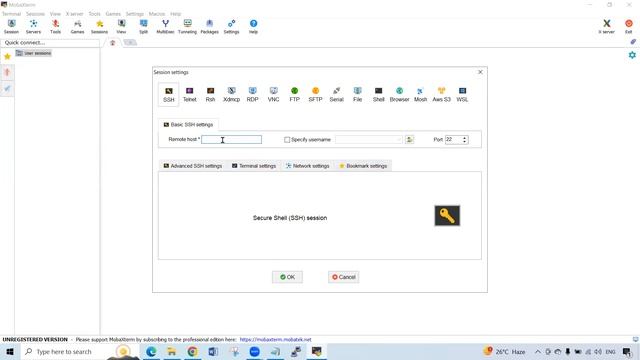Open the Tunneling toolbar button
640x360 pixels.
[x=187, y=27]
